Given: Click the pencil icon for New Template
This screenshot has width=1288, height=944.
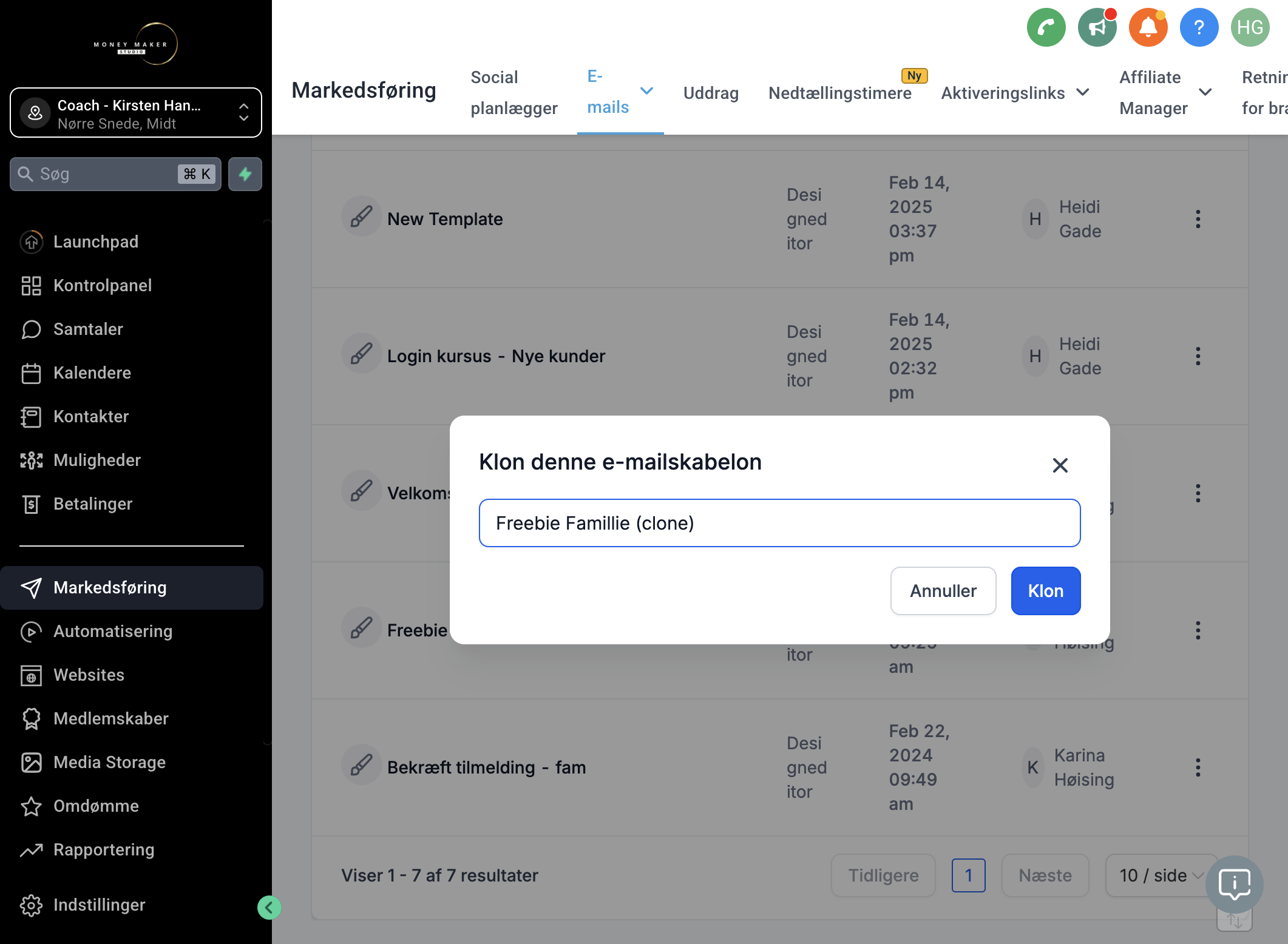Looking at the screenshot, I should [x=361, y=217].
